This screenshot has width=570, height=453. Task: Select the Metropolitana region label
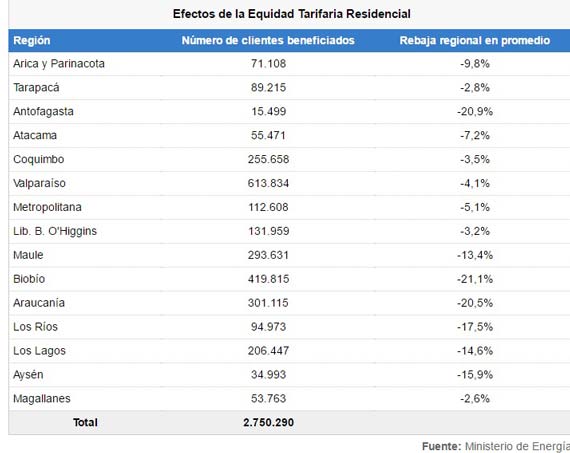[x=47, y=207]
